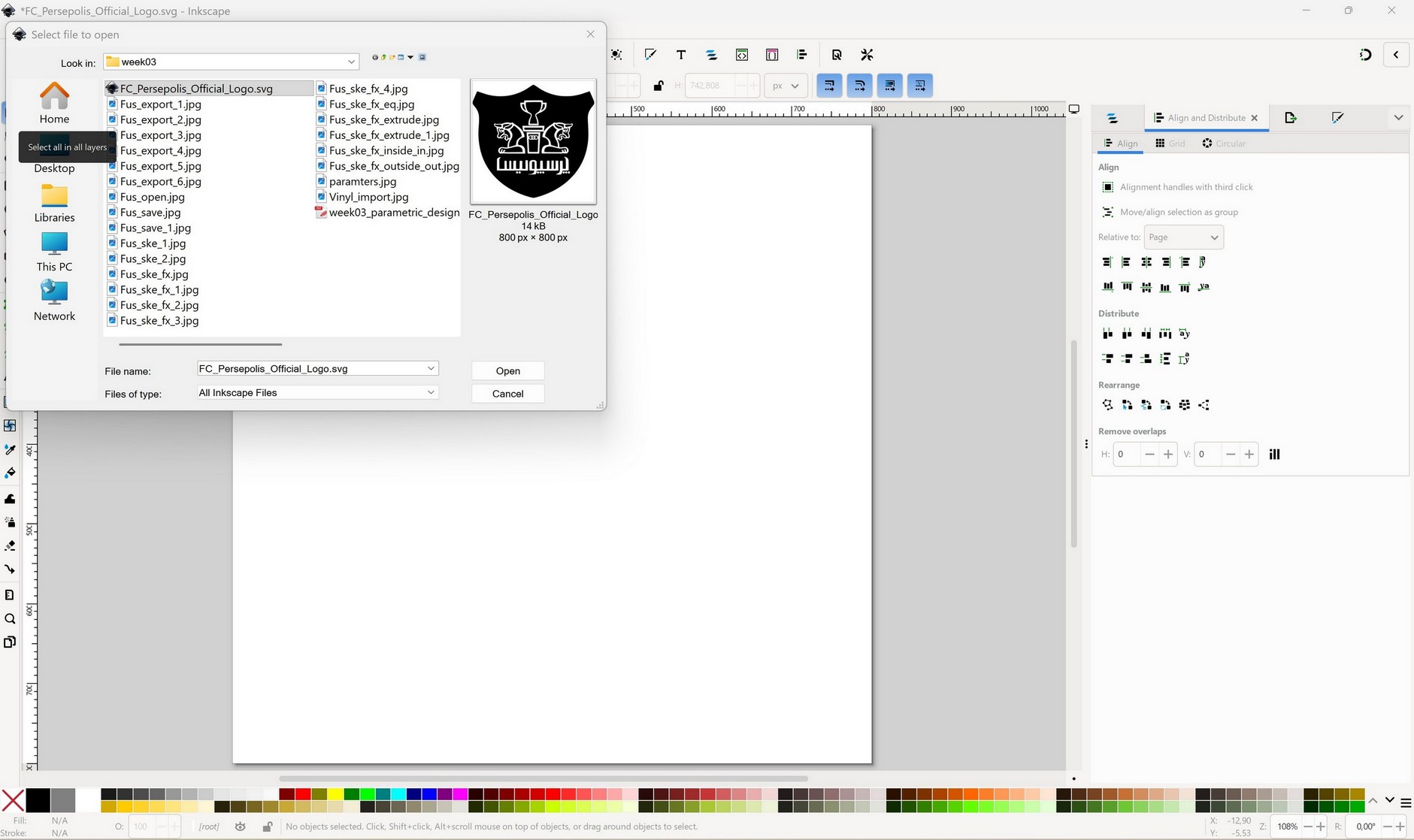Screen dimensions: 1414x840
Task: Select the Tweak tool
Action: [10, 498]
